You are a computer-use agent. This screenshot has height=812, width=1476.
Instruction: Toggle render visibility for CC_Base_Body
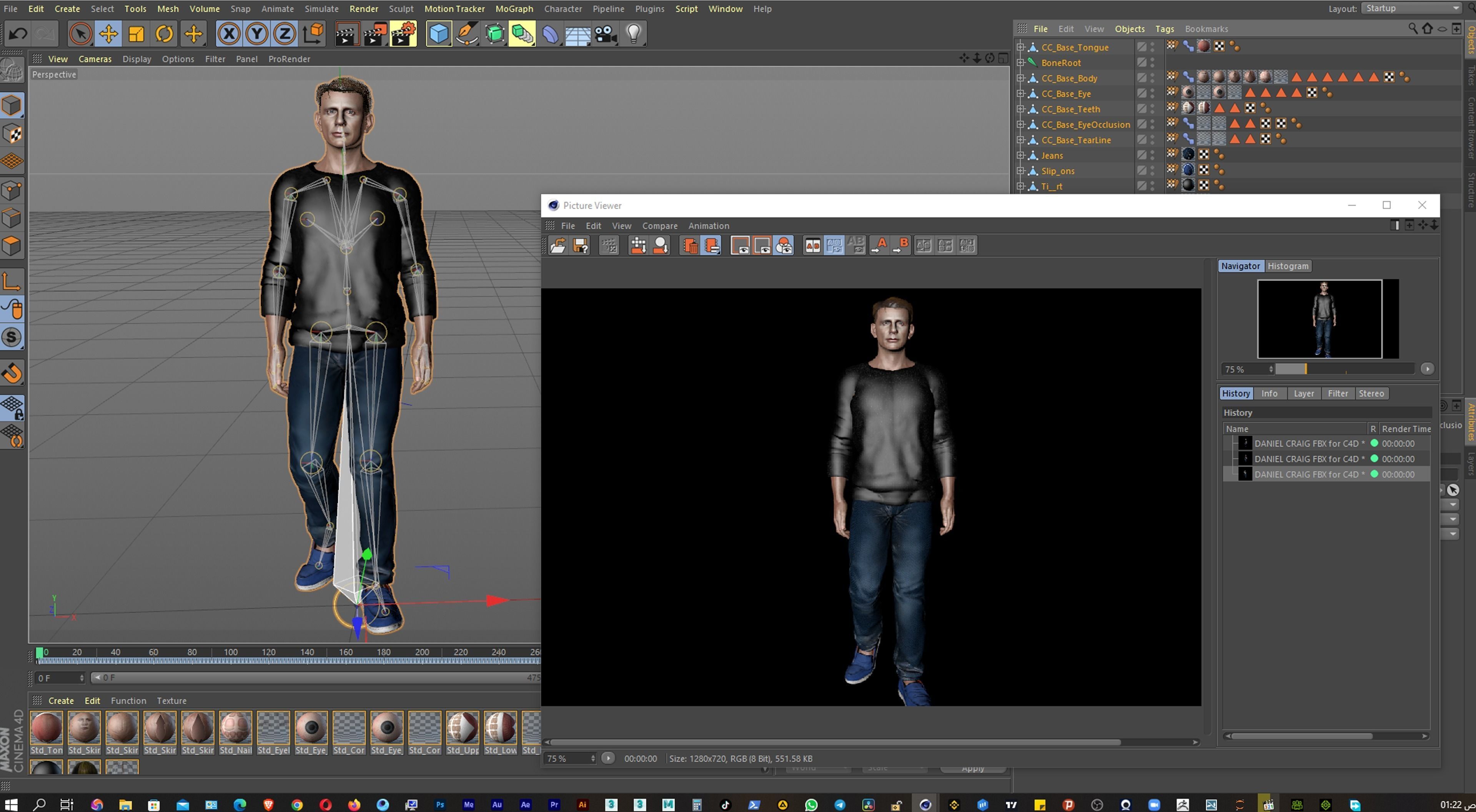click(x=1152, y=82)
